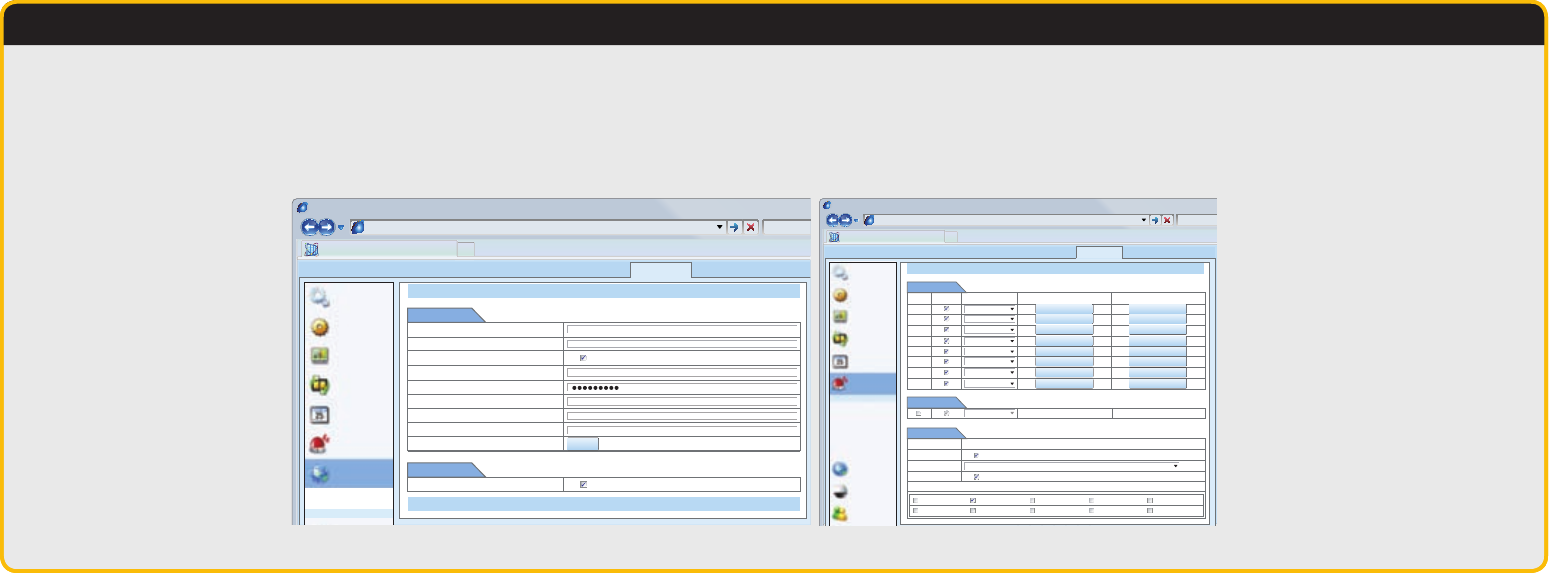Screen dimensions: 1549x573
Task: Toggle the checkbox in the left window's upper form
Action: [x=583, y=358]
